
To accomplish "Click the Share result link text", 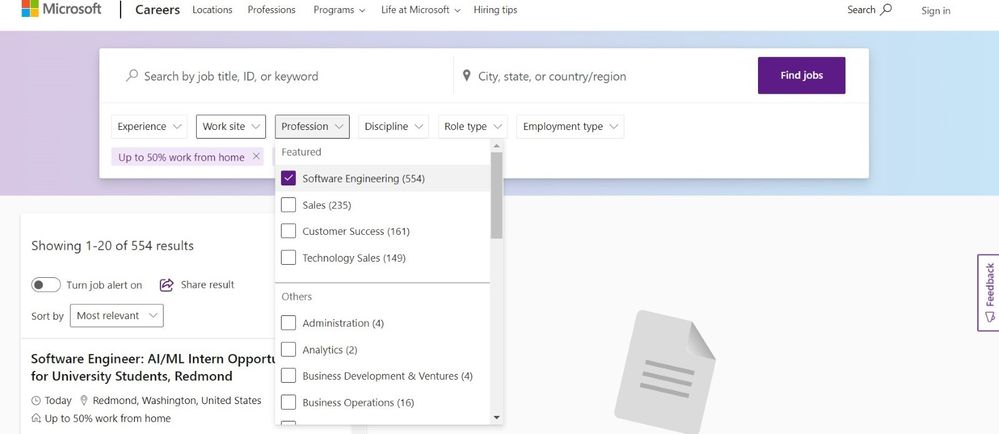I will [x=208, y=285].
